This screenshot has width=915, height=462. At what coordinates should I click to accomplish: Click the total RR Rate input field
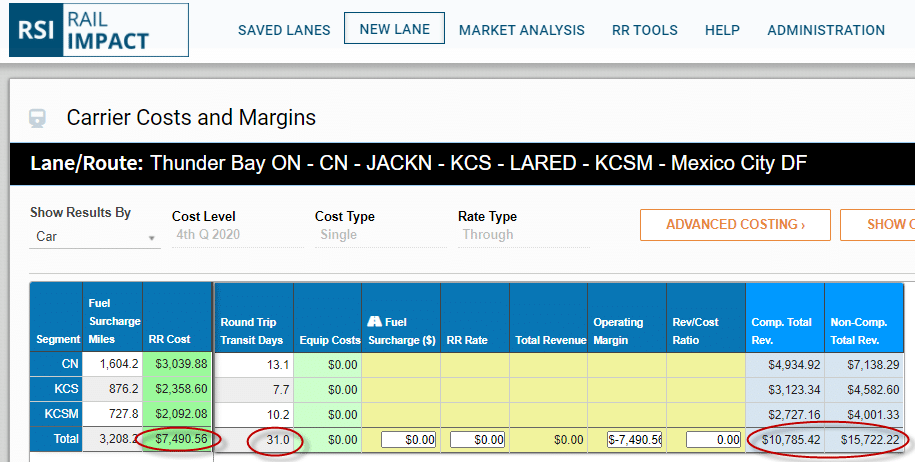click(x=479, y=439)
